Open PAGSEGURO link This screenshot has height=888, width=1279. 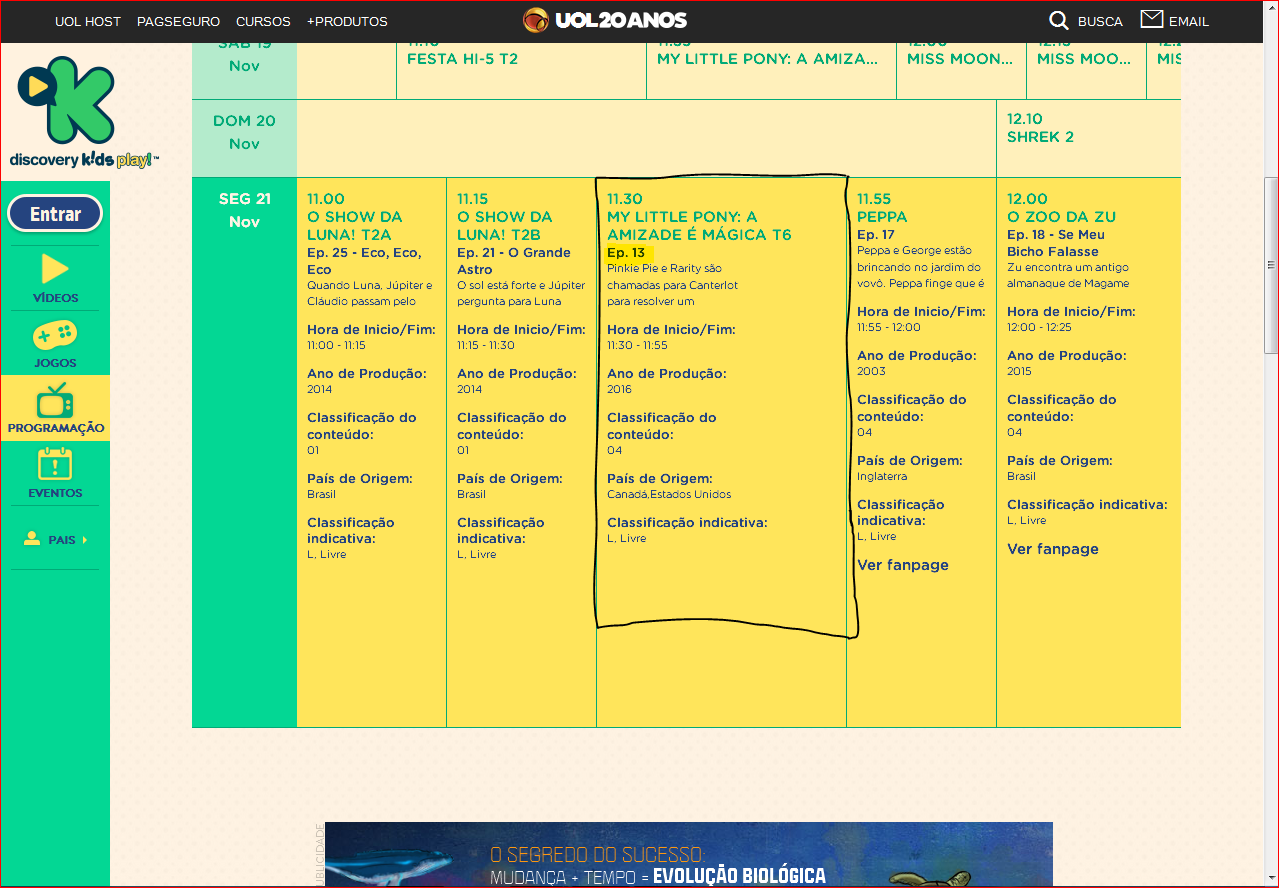pos(178,21)
